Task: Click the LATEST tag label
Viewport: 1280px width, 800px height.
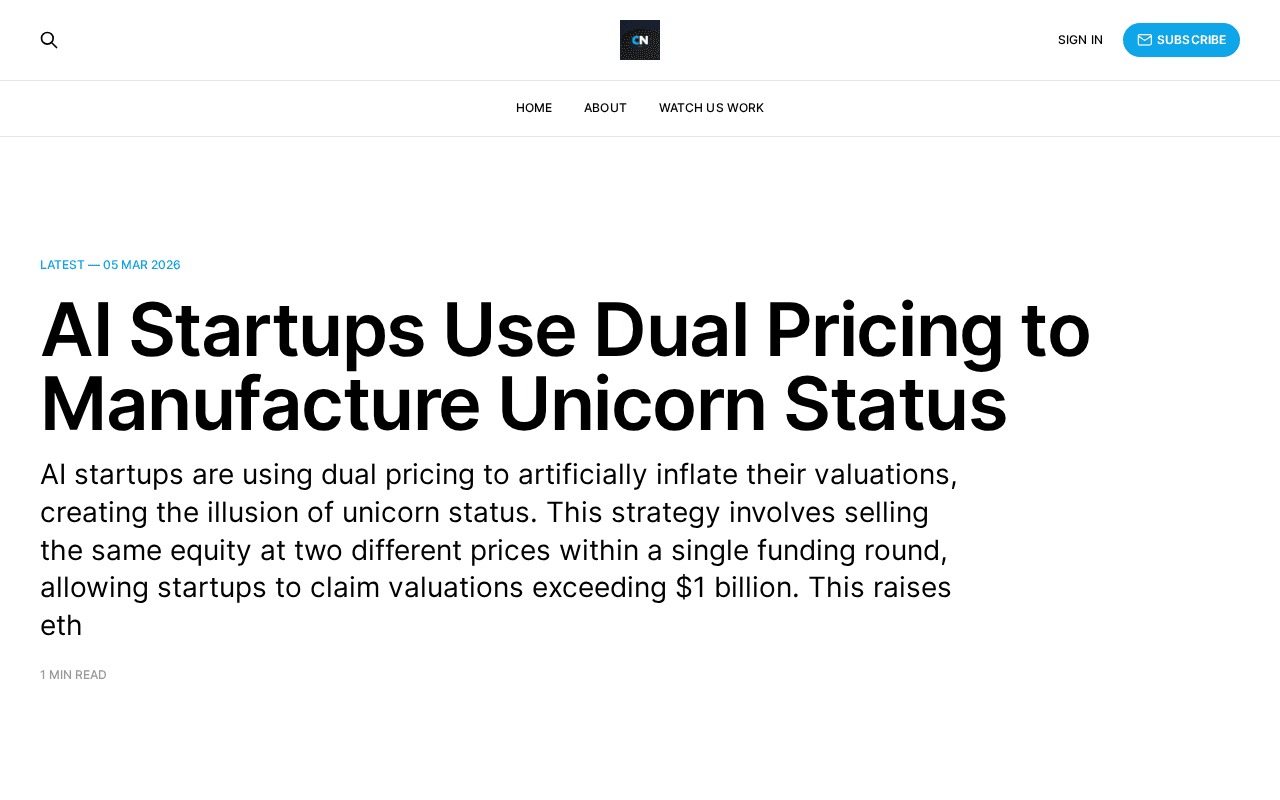Action: (62, 265)
